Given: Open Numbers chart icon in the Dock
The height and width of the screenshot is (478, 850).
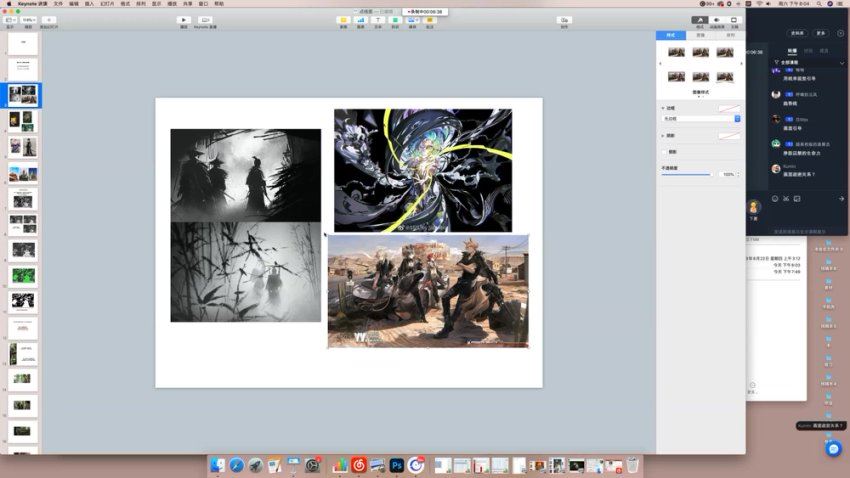Looking at the screenshot, I should pyautogui.click(x=340, y=465).
